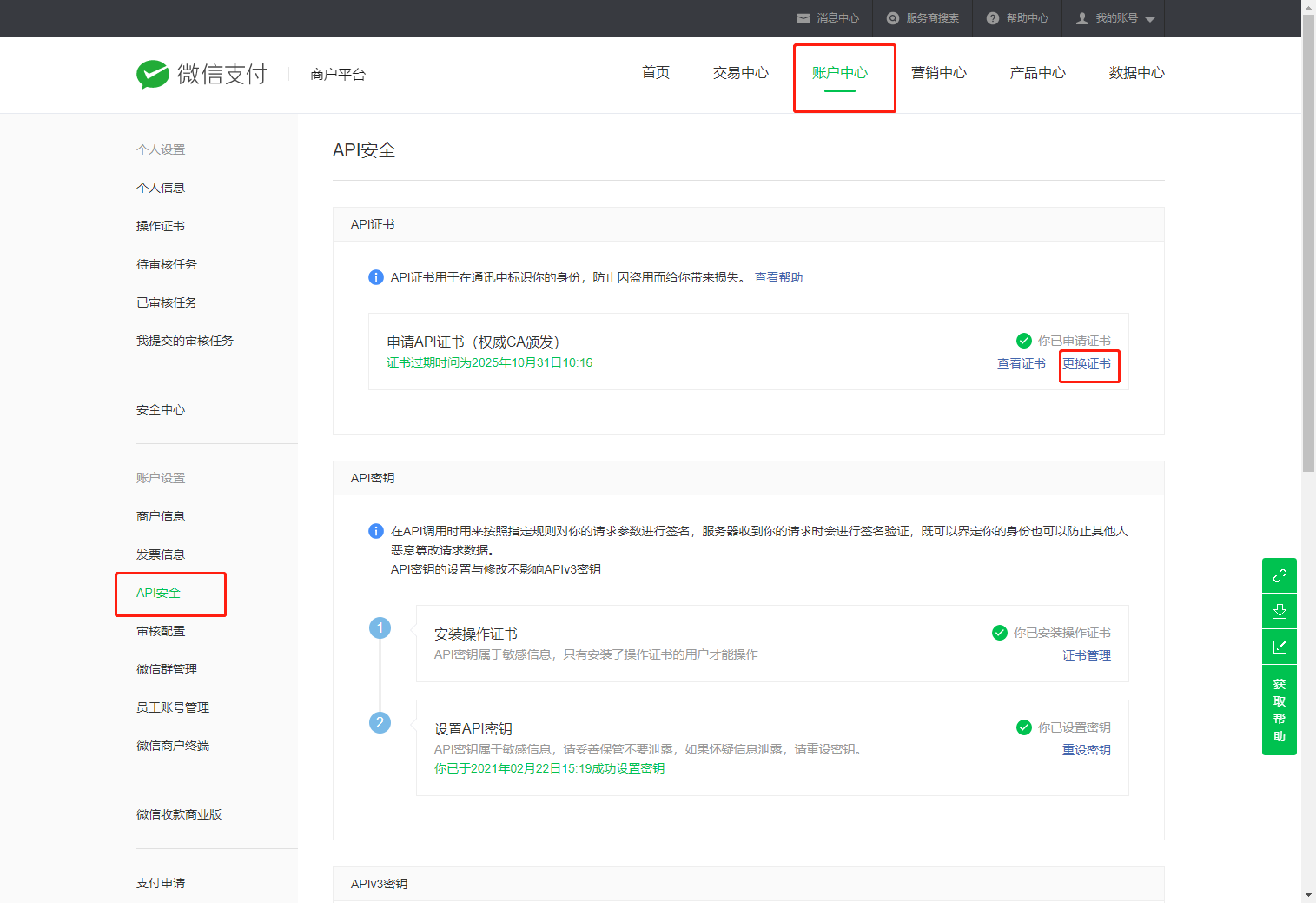The width and height of the screenshot is (1316, 903).
Task: Click the 重设密钥 link
Action: [x=1087, y=750]
